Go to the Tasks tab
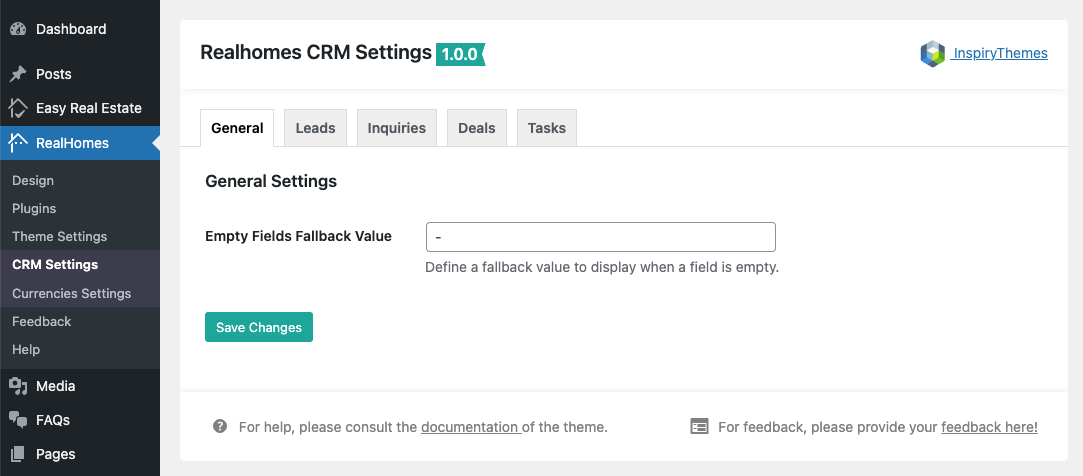 (546, 128)
